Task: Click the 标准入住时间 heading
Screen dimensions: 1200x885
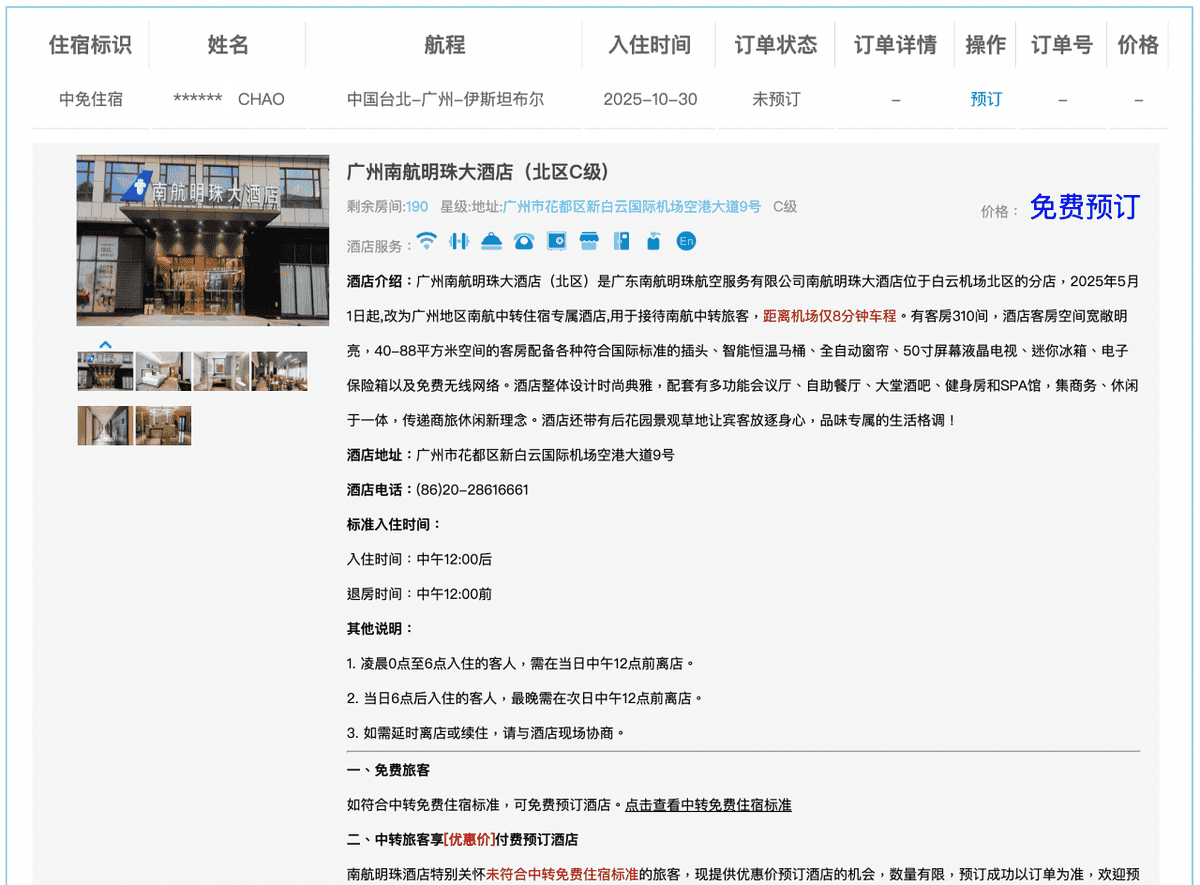Action: (x=395, y=524)
